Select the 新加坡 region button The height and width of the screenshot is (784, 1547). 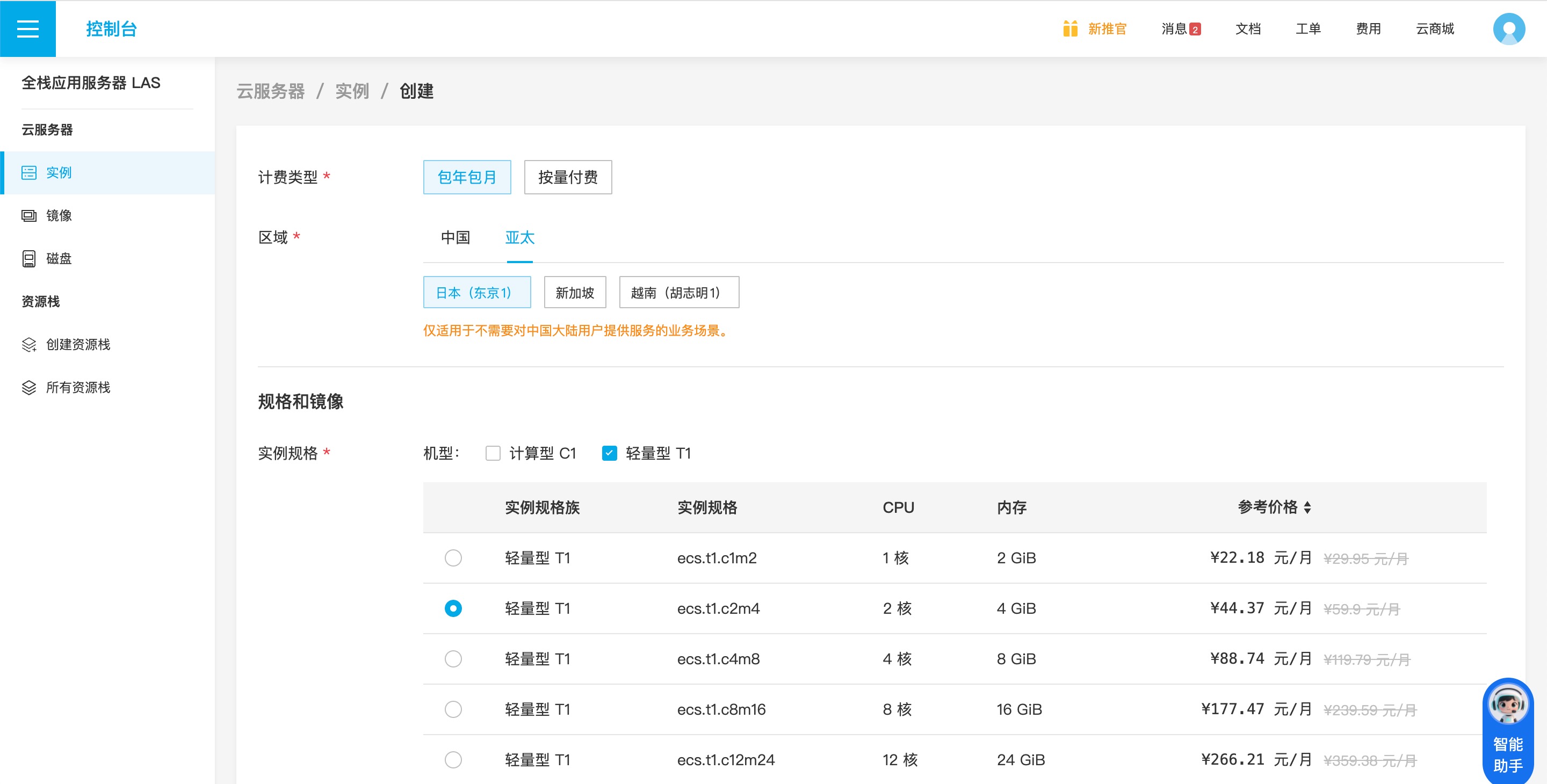point(574,292)
